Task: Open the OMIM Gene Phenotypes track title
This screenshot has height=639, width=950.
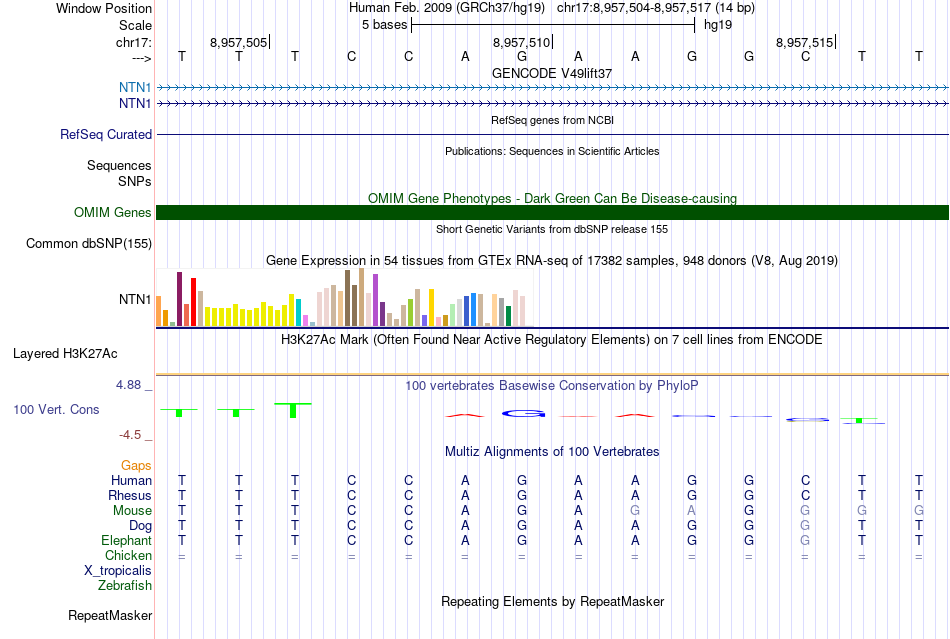Action: pyautogui.click(x=552, y=199)
